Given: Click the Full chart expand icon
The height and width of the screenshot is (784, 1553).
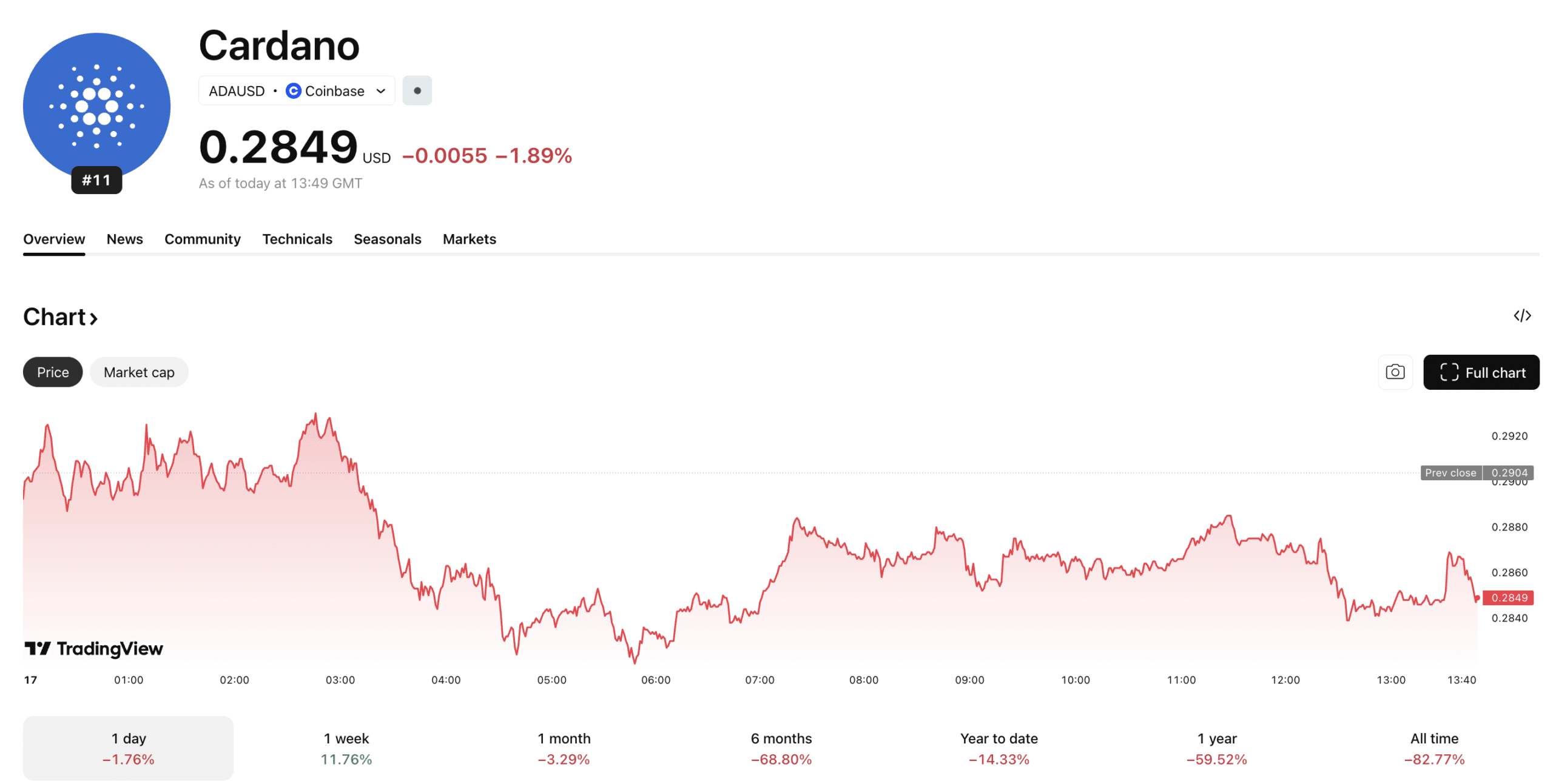Looking at the screenshot, I should coord(1450,372).
